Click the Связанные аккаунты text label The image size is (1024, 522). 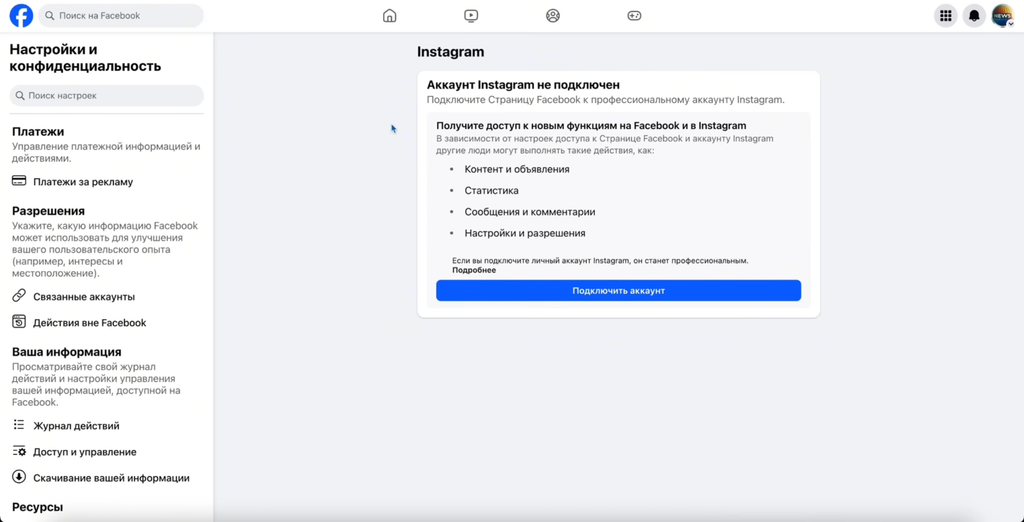point(84,297)
